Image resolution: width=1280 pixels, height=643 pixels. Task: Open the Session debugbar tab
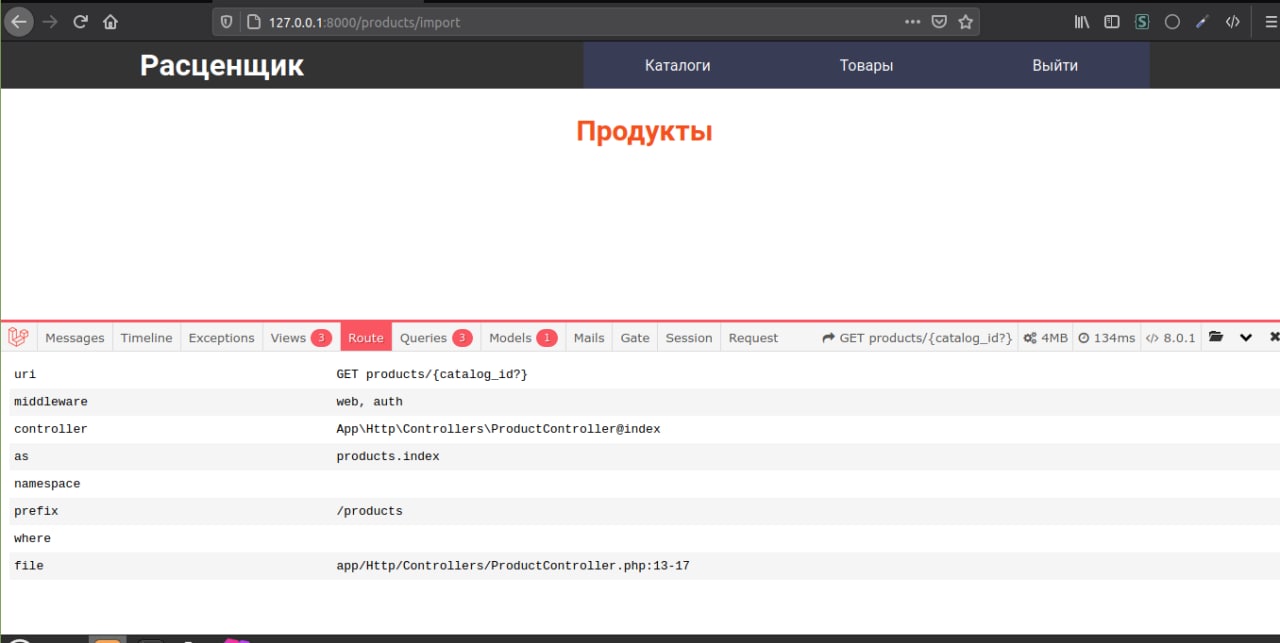[x=689, y=338]
